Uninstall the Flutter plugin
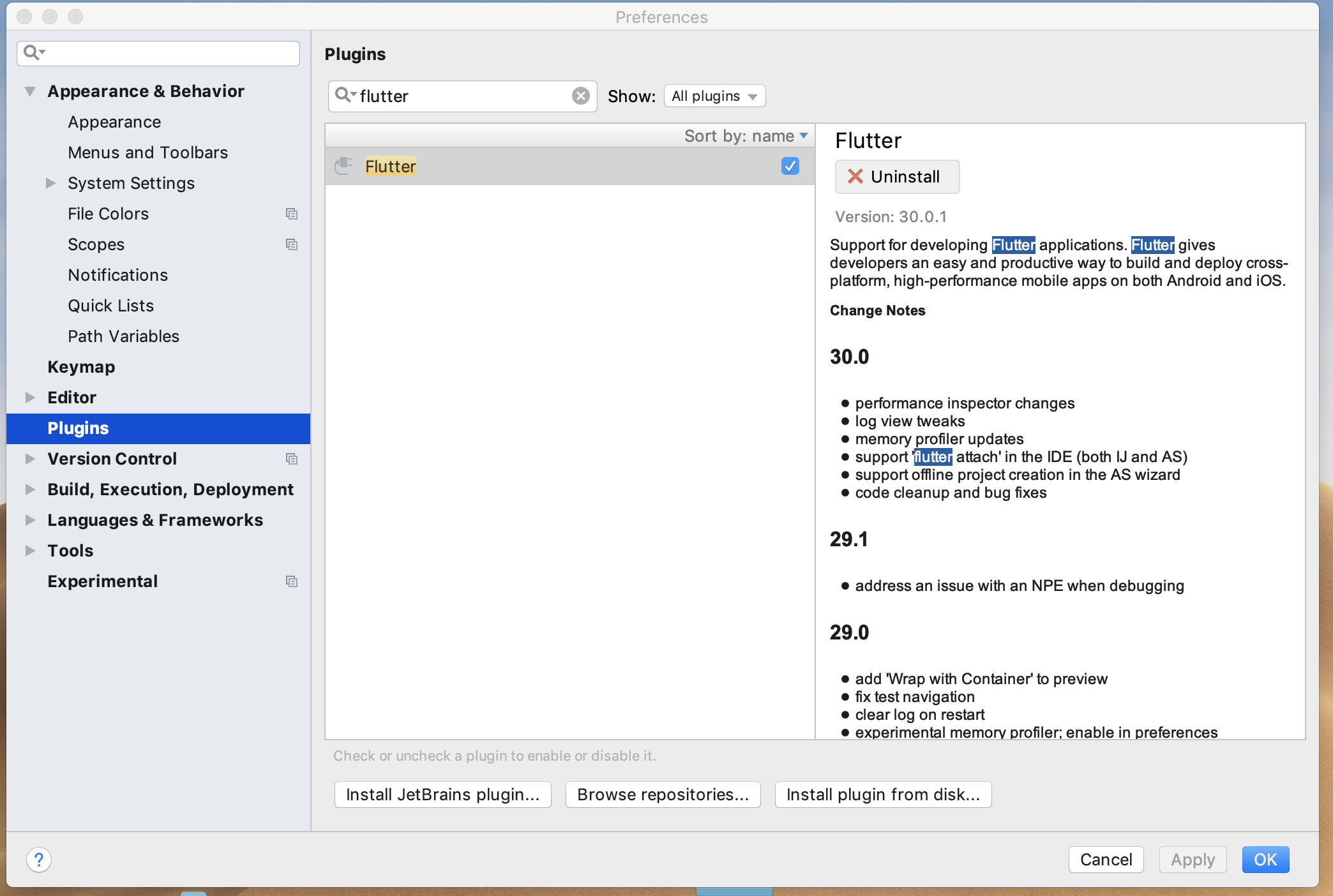Image resolution: width=1333 pixels, height=896 pixels. (897, 177)
